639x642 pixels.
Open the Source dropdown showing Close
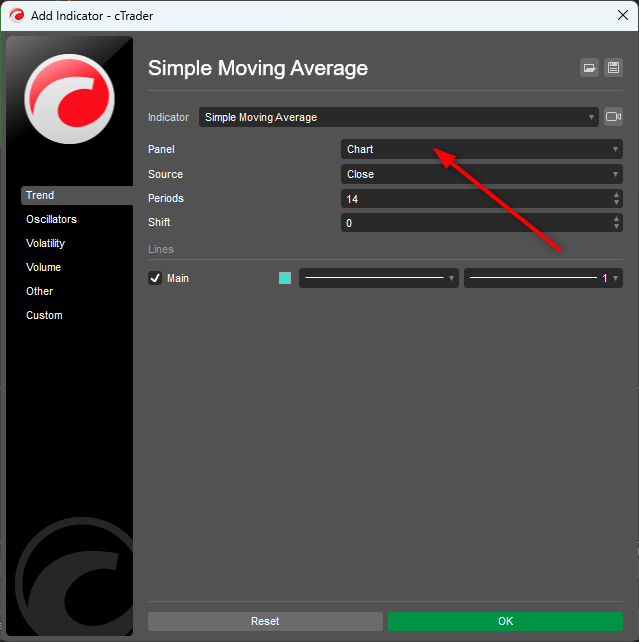click(482, 174)
